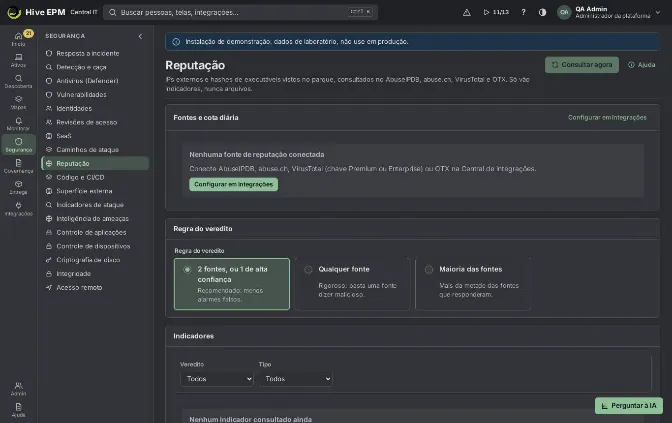Open Criptografia de disco menu item
The image size is (672, 423).
click(x=95, y=260)
